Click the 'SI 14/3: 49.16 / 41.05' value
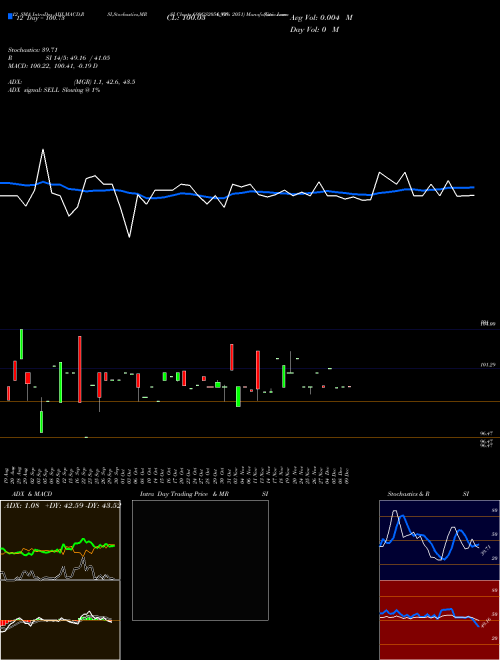The height and width of the screenshot is (660, 500). [x=78, y=58]
